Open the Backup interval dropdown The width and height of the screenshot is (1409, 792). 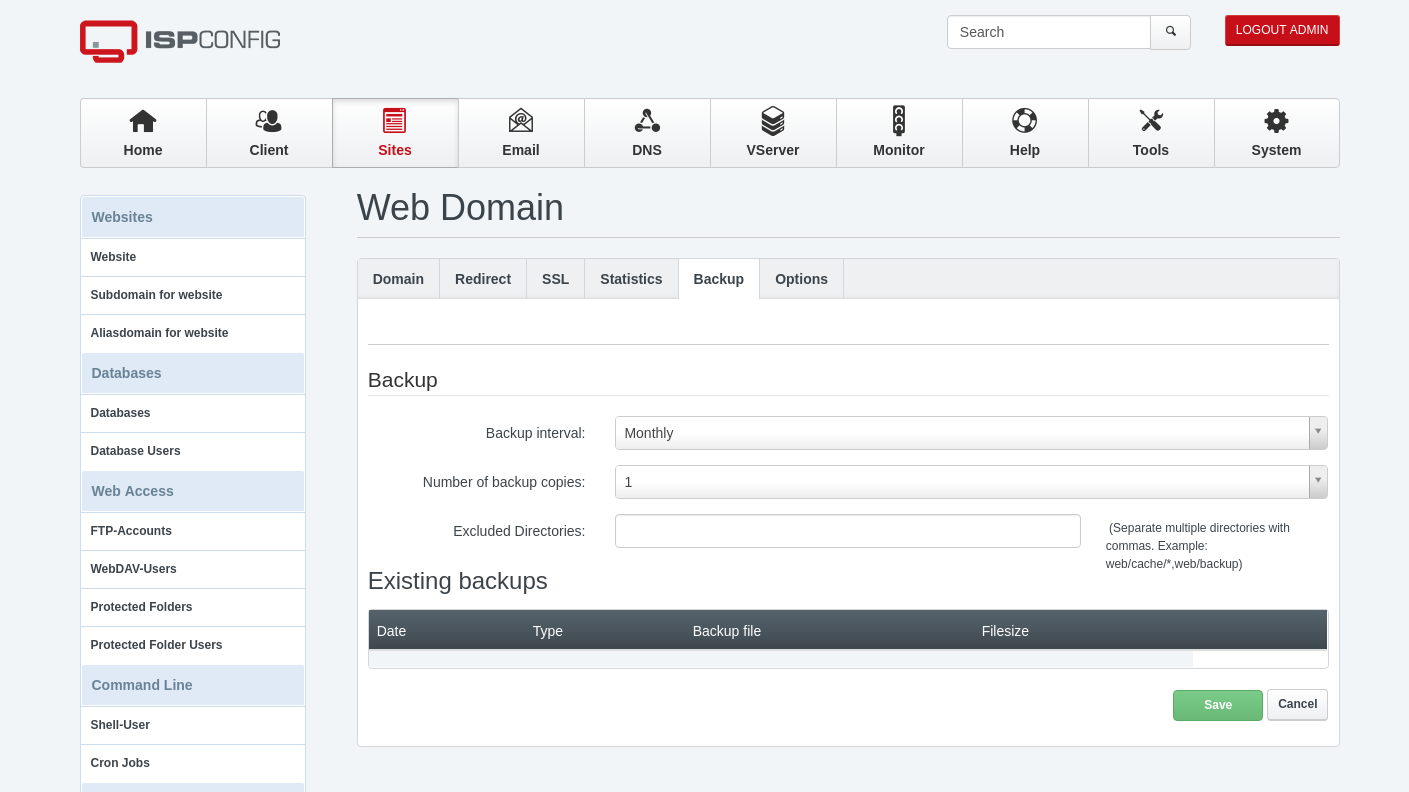pos(971,433)
